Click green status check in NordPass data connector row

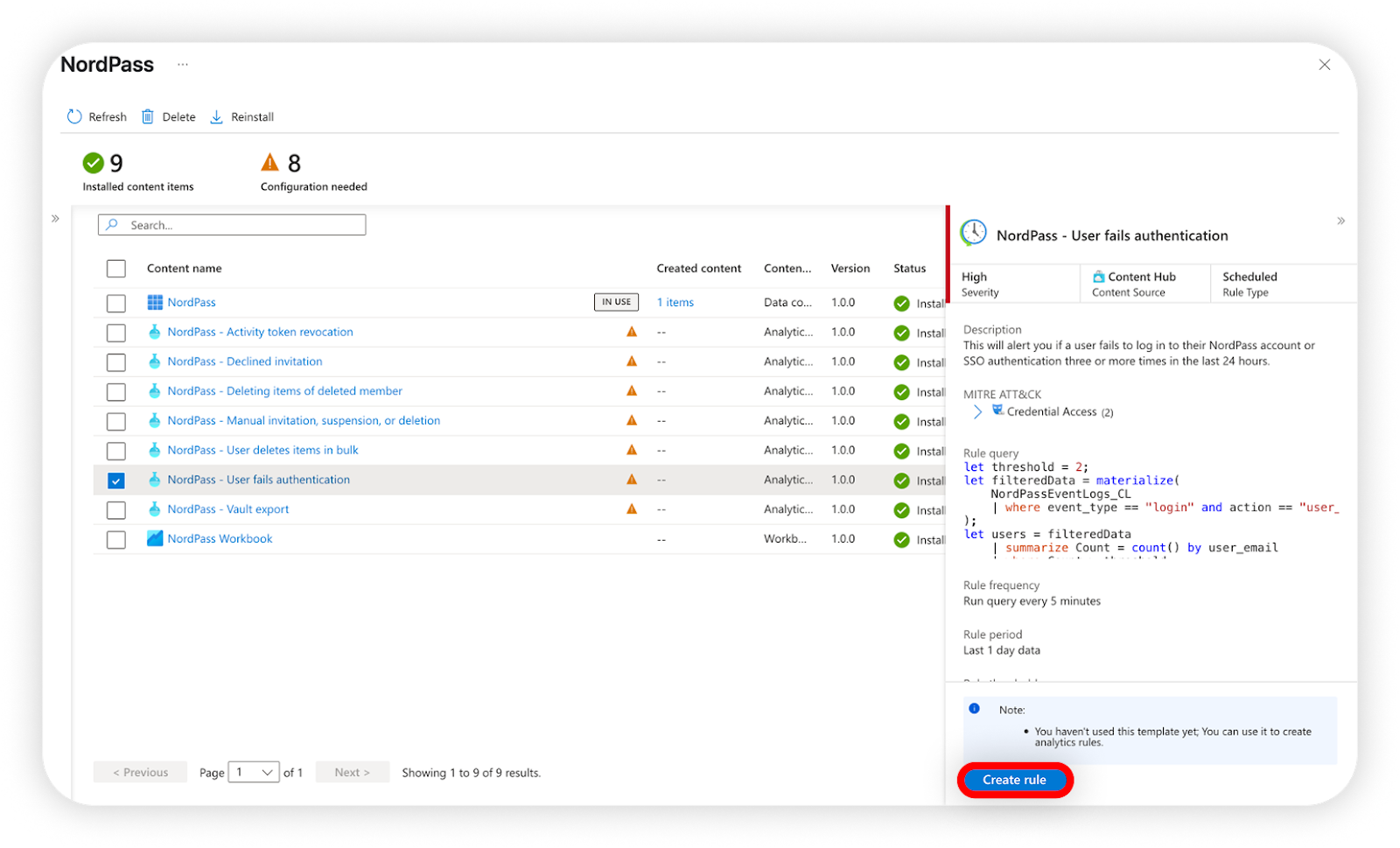(901, 304)
